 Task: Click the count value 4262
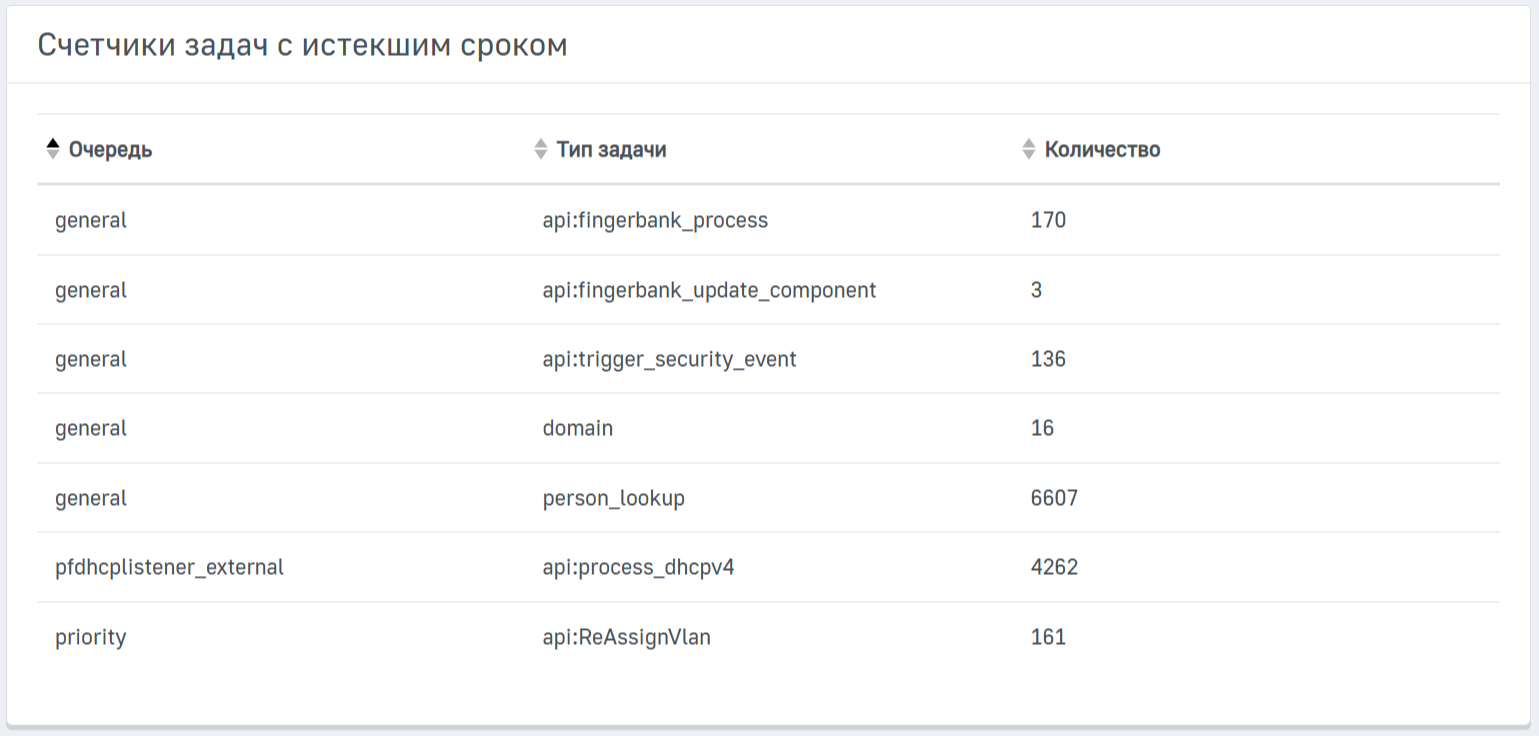pyautogui.click(x=1054, y=568)
